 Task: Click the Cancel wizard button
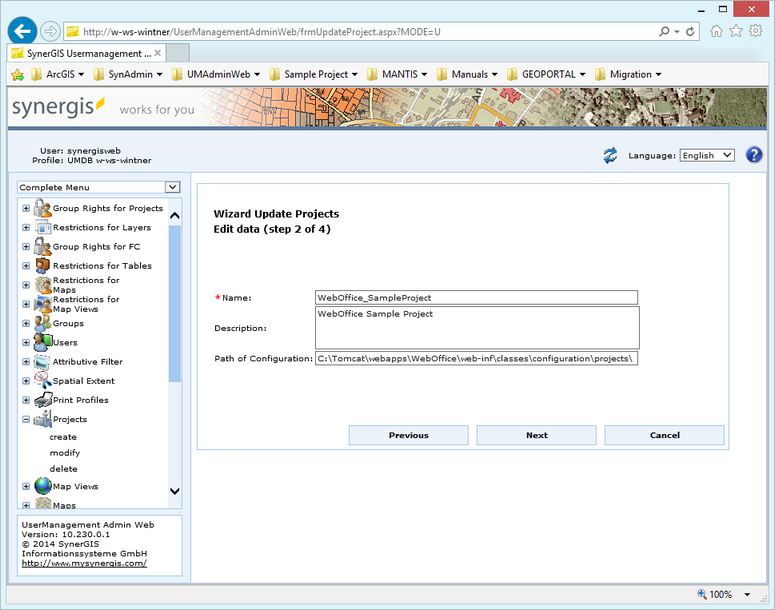coord(664,435)
